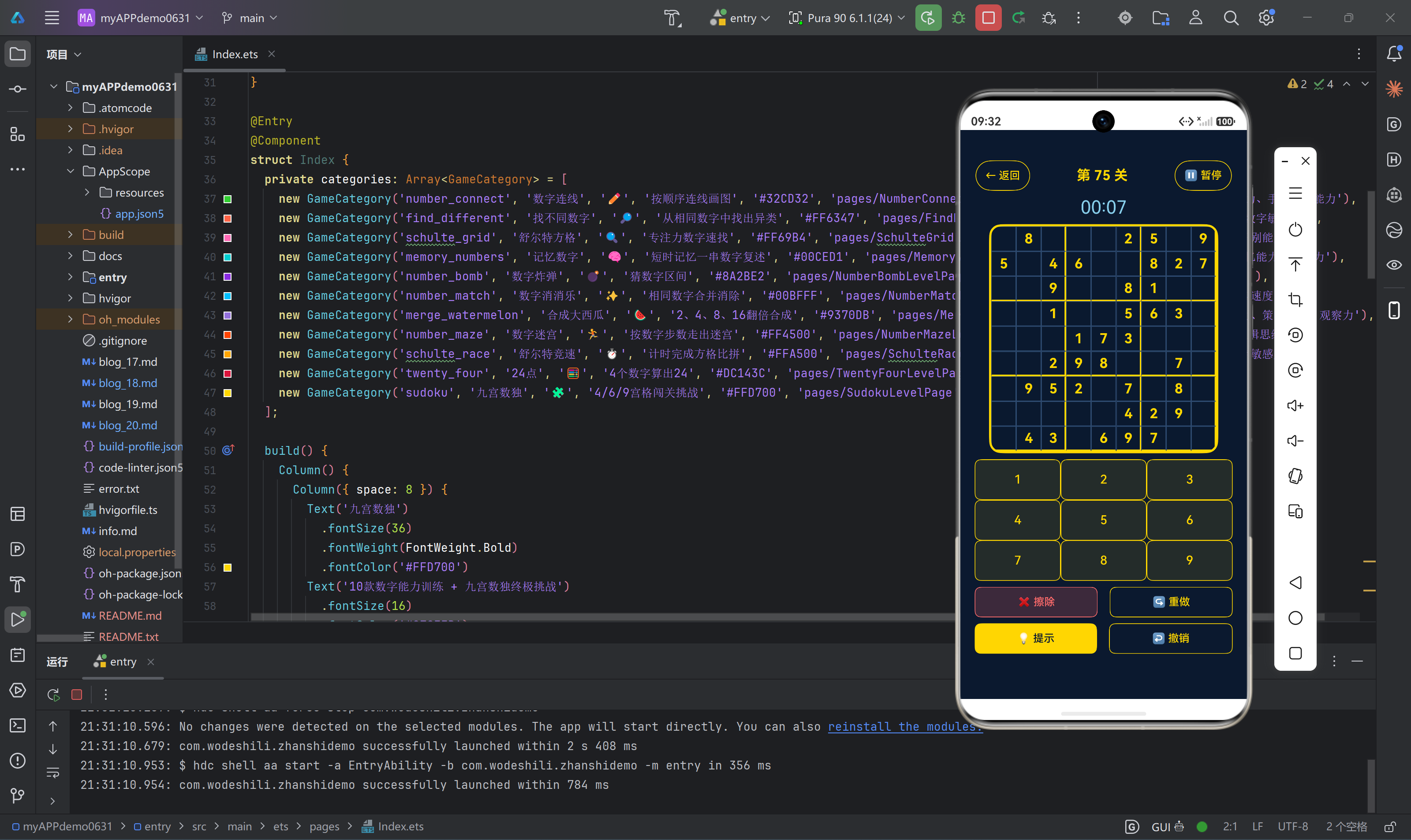Image resolution: width=1411 pixels, height=840 pixels.
Task: Open the Project tool window folder icon
Action: click(x=18, y=54)
